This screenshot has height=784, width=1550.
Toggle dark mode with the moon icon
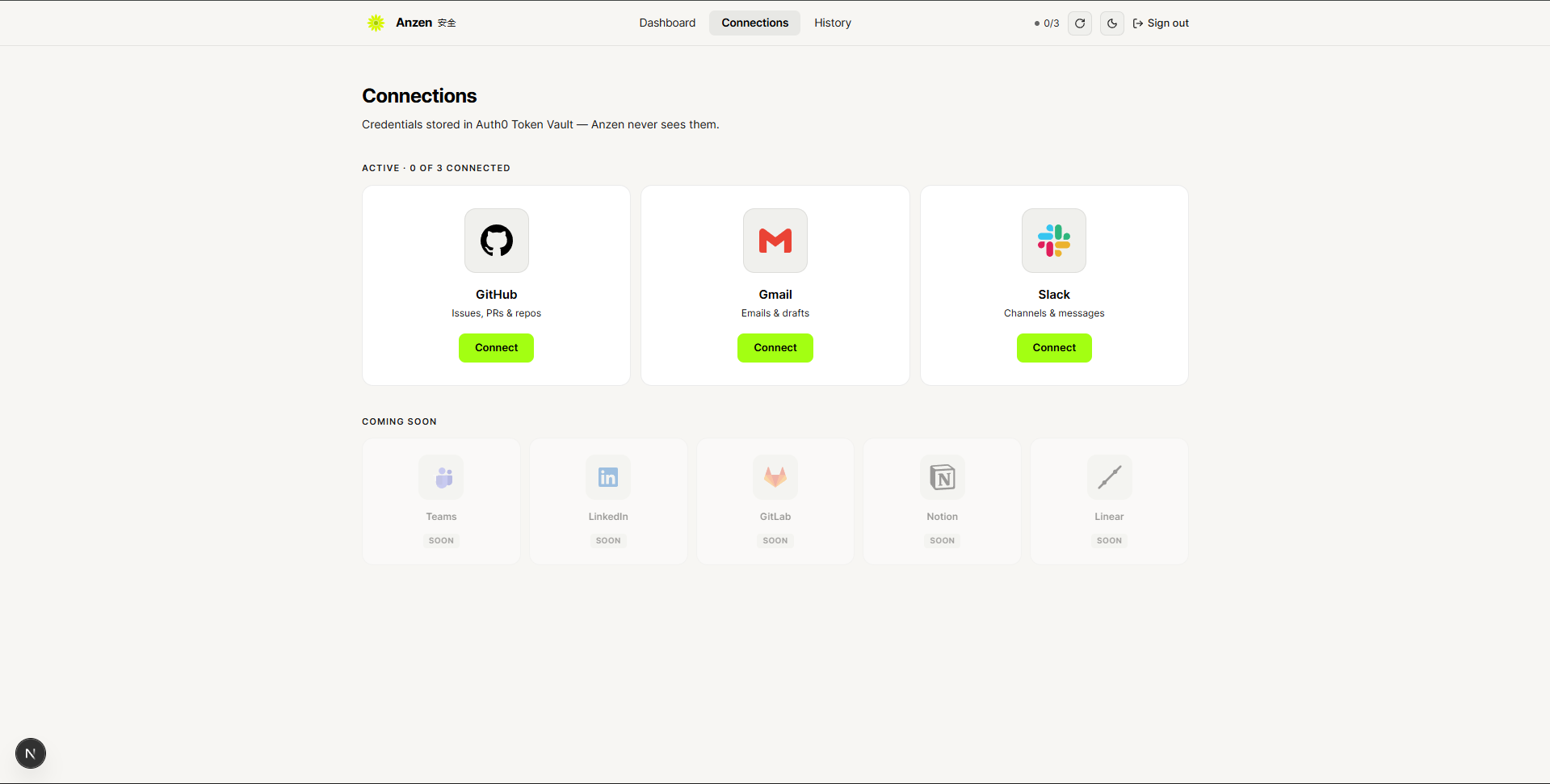tap(1112, 23)
